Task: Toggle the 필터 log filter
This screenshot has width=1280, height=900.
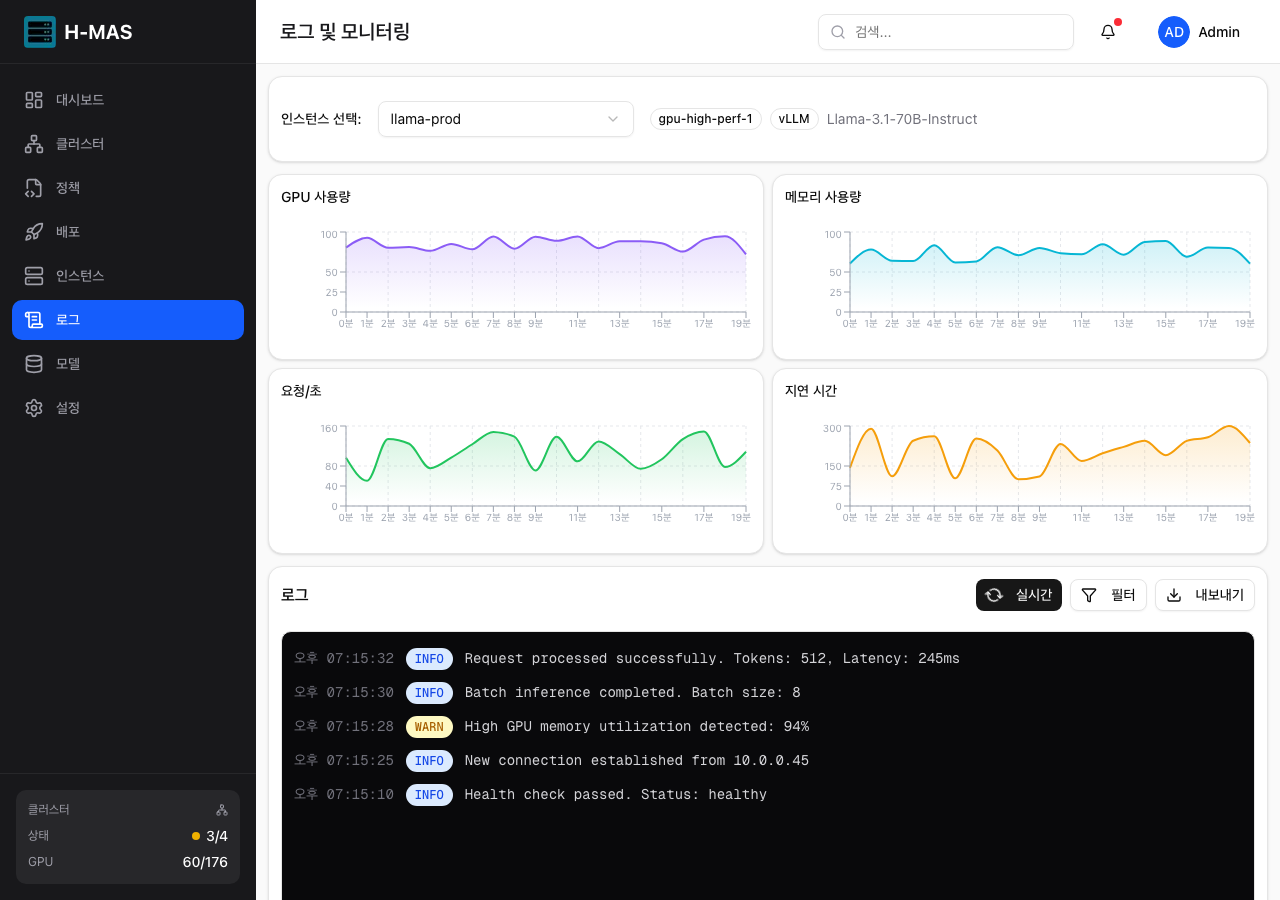Action: click(1108, 594)
